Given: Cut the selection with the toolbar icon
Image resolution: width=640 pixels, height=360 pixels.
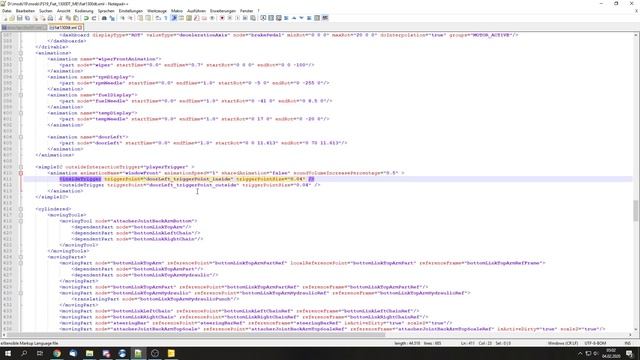Looking at the screenshot, I should [60, 18].
